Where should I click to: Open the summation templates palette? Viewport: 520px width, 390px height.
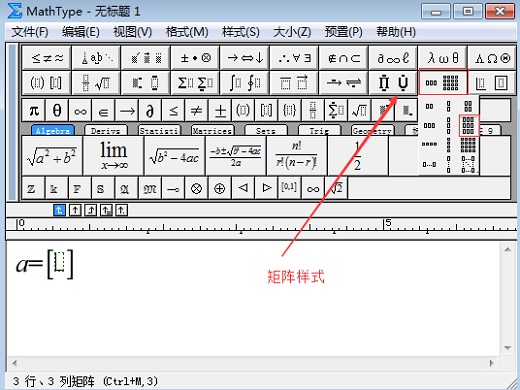click(195, 83)
